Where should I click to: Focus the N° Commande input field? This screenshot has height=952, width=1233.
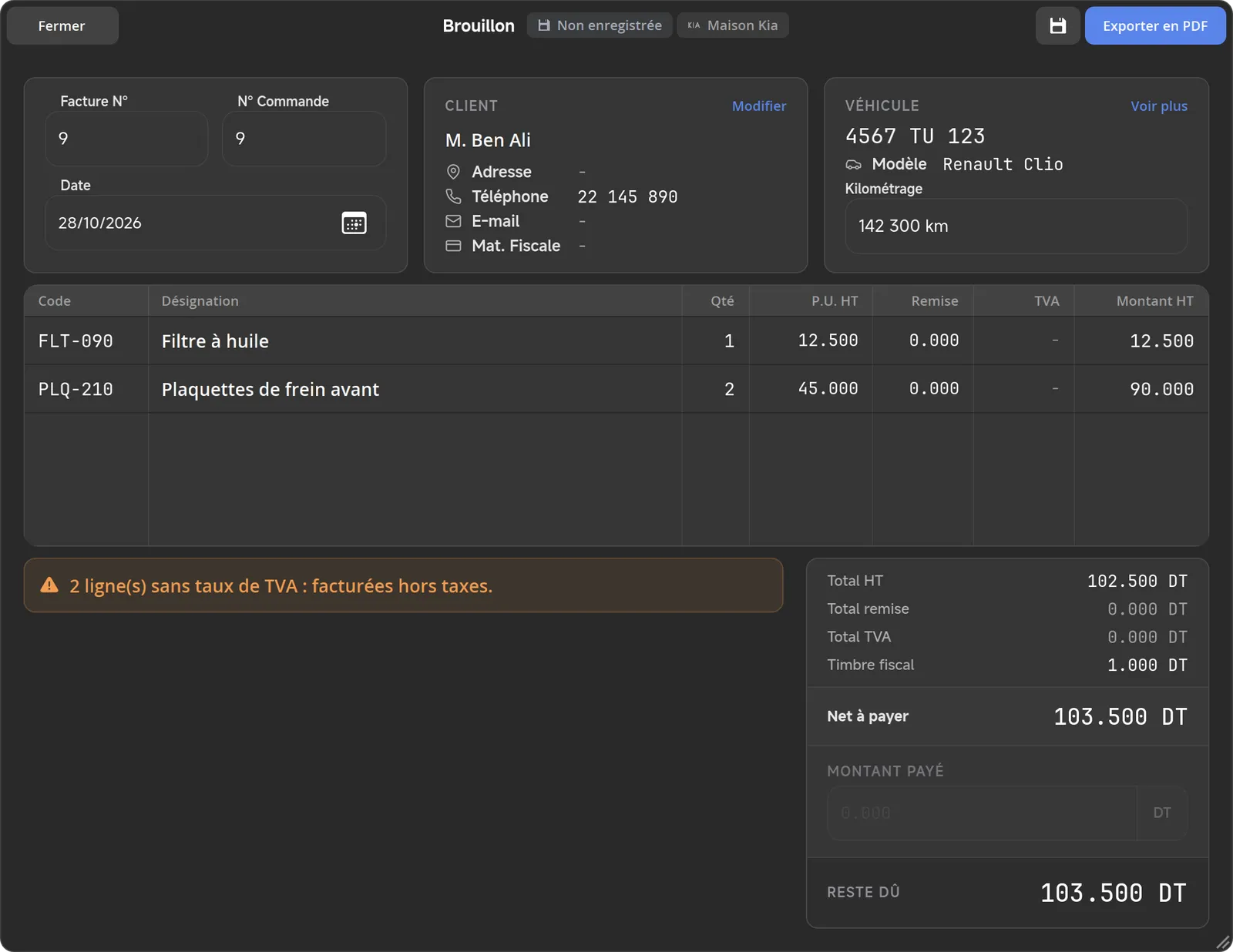(x=304, y=139)
